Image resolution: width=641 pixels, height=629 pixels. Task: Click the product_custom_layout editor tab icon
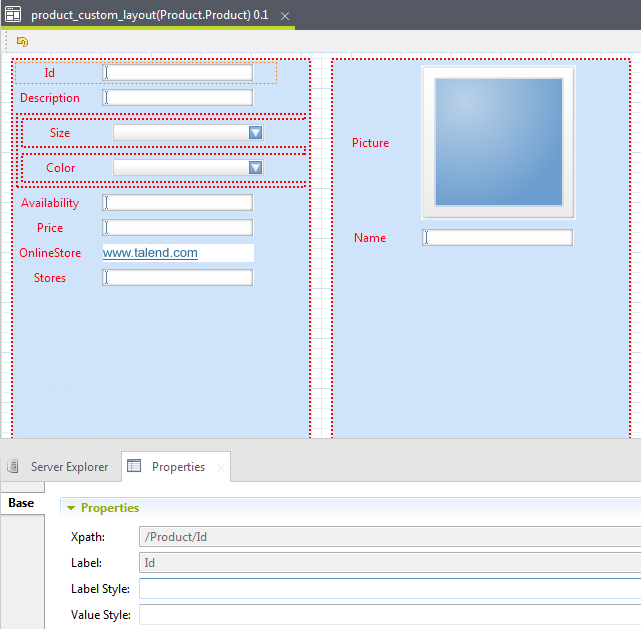pos(15,16)
